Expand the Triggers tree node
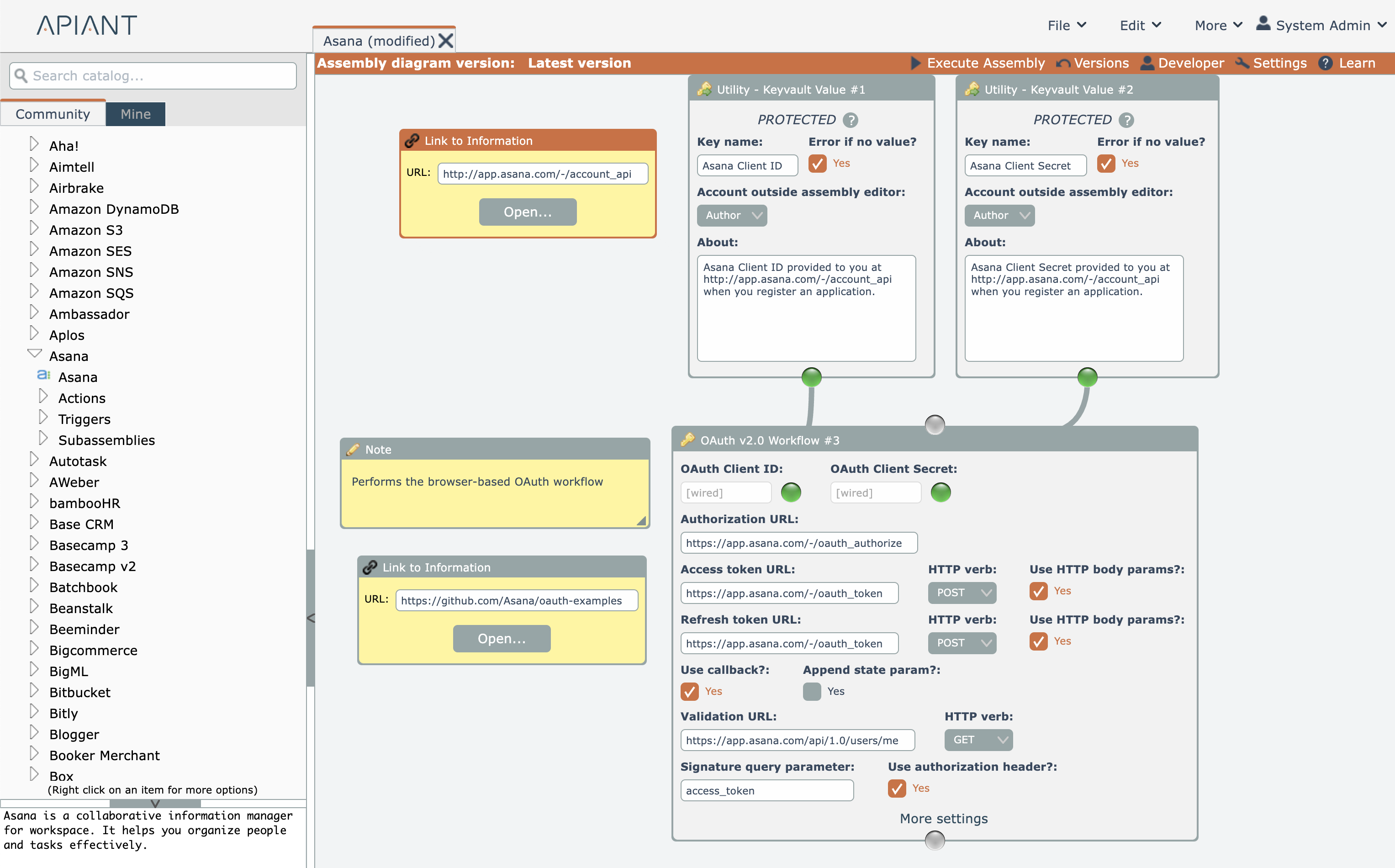This screenshot has height=868, width=1395. click(x=43, y=418)
